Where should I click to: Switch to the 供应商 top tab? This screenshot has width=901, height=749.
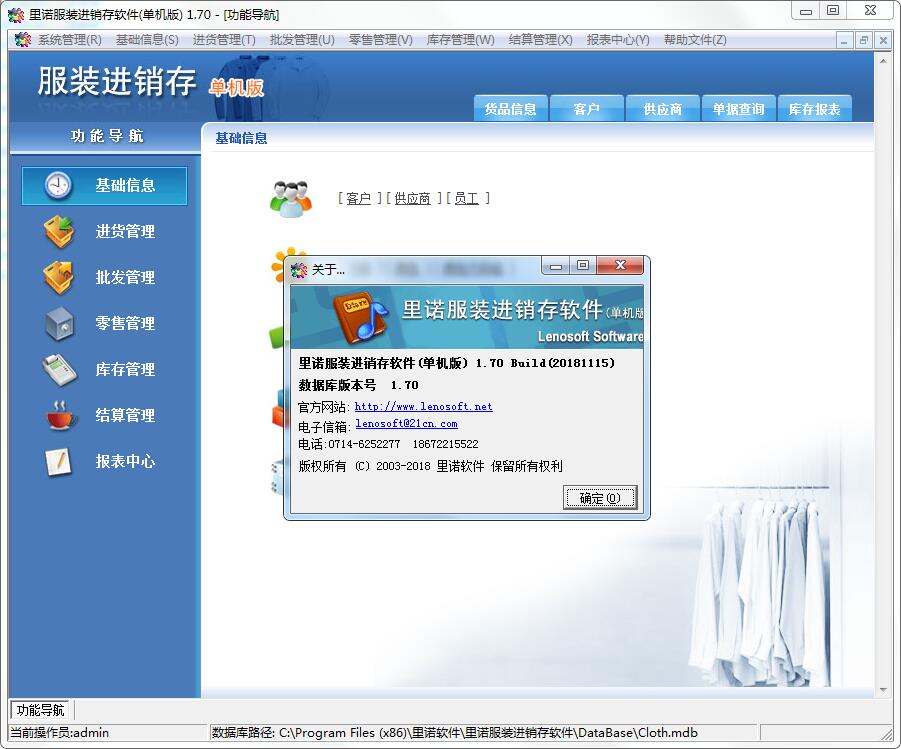click(x=663, y=109)
